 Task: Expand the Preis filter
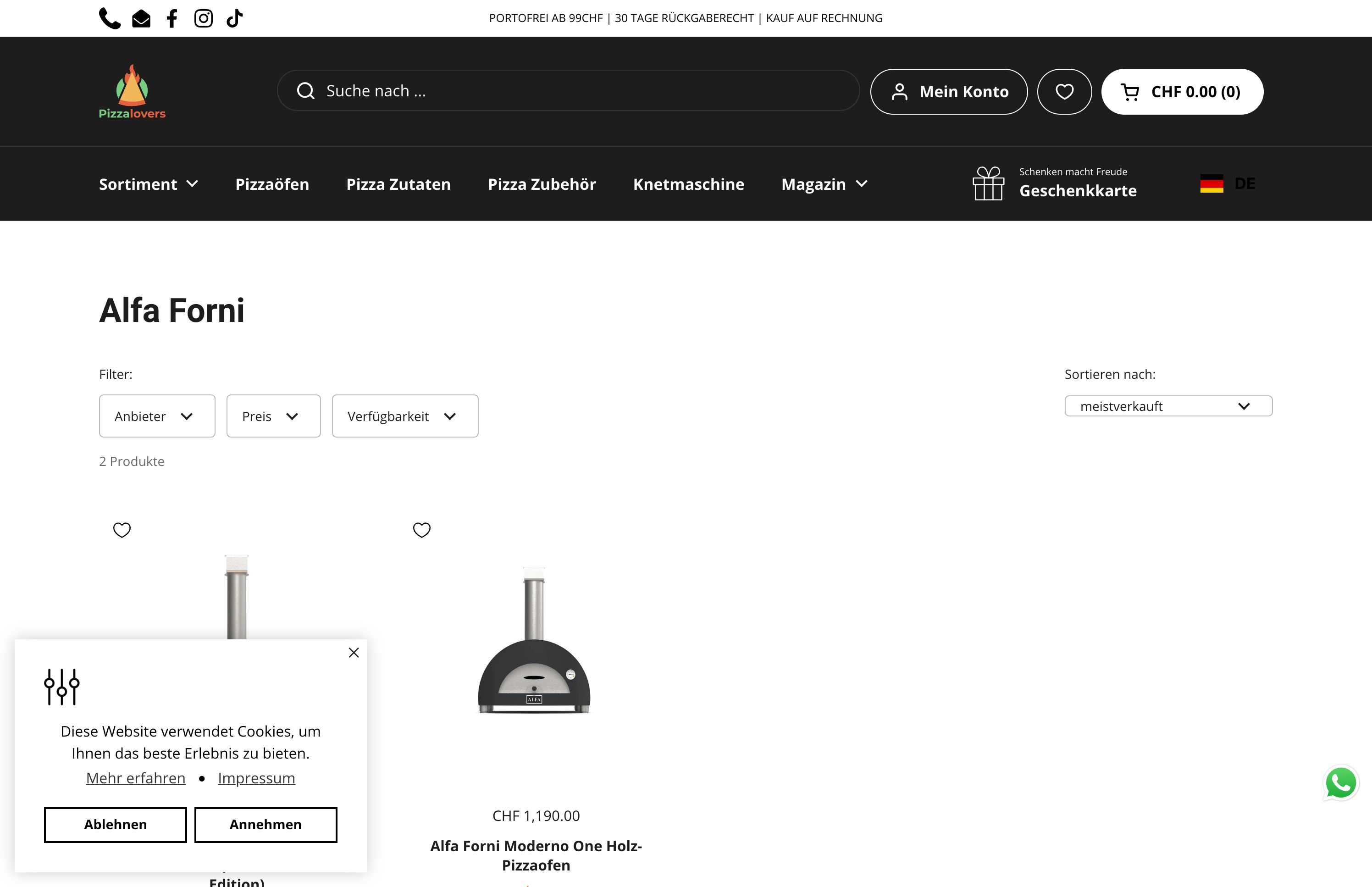tap(273, 416)
